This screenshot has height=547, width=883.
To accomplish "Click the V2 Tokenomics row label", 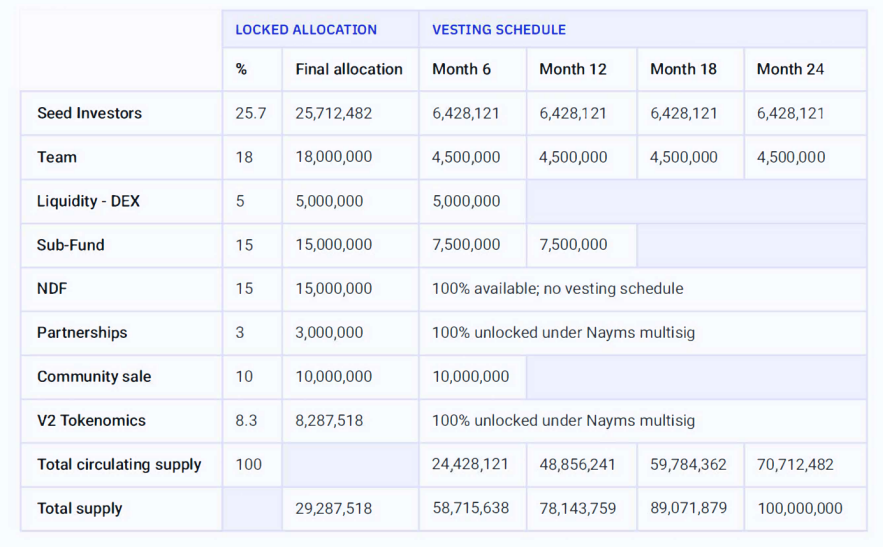I will point(91,420).
